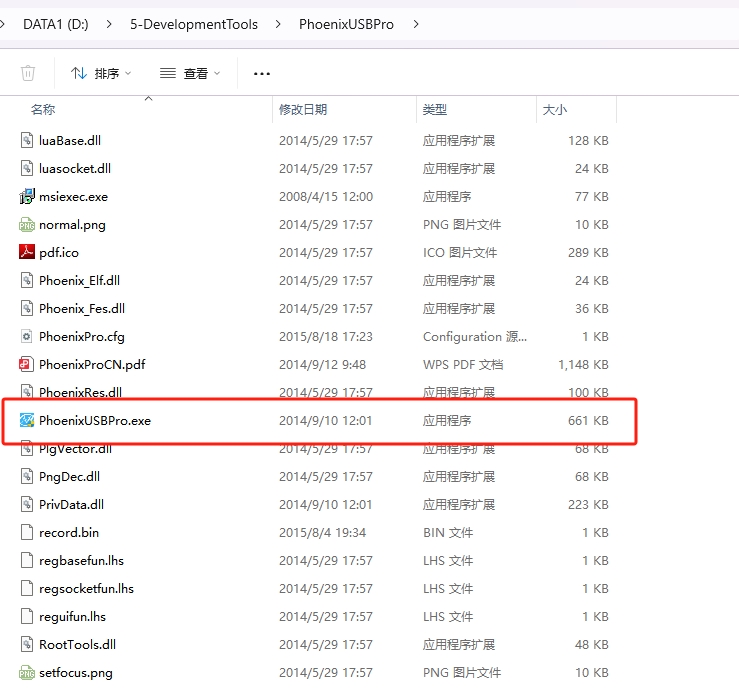Screen dimensions: 739x693
Task: Click the PhoenixUSBPro.exe application icon
Action: (27, 421)
